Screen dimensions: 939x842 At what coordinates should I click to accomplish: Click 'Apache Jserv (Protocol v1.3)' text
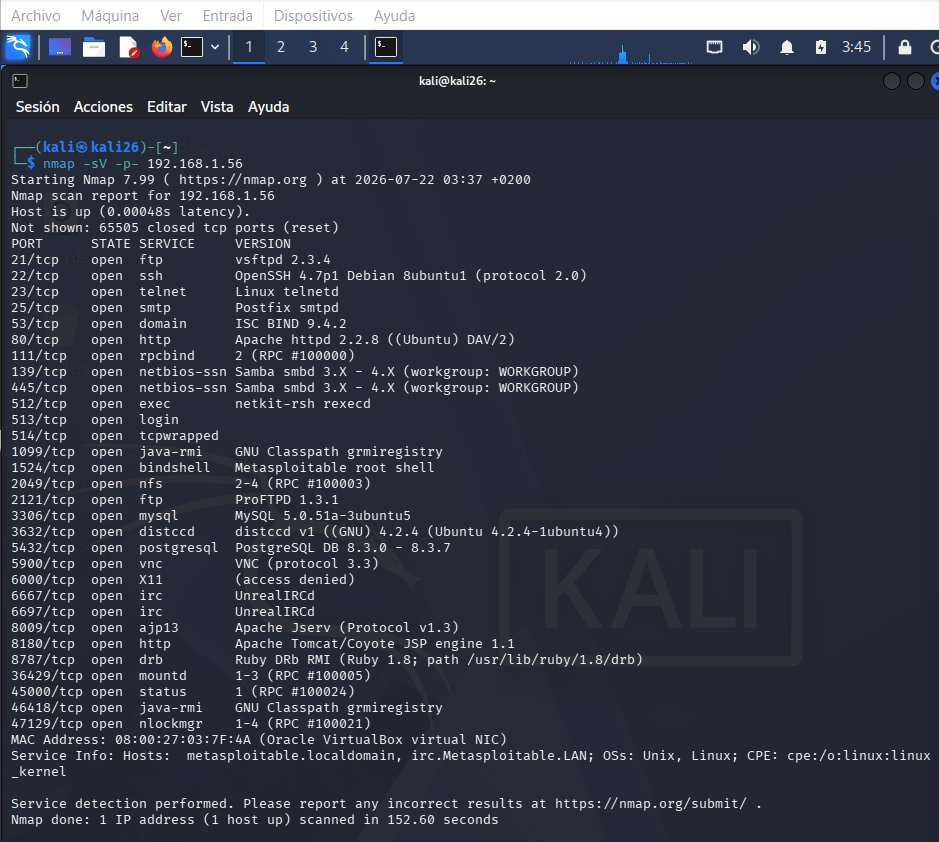coord(347,628)
